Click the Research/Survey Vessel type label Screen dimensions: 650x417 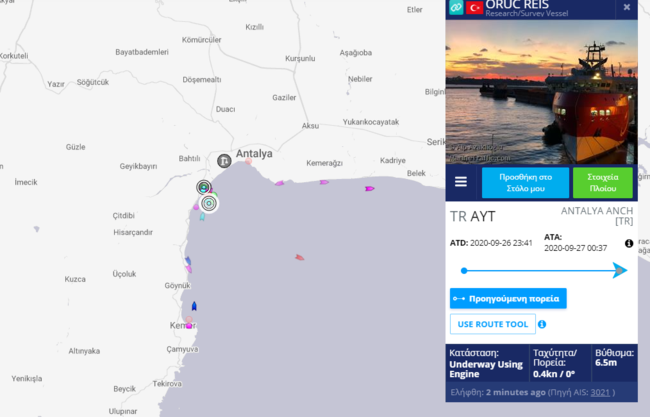pyautogui.click(x=526, y=14)
